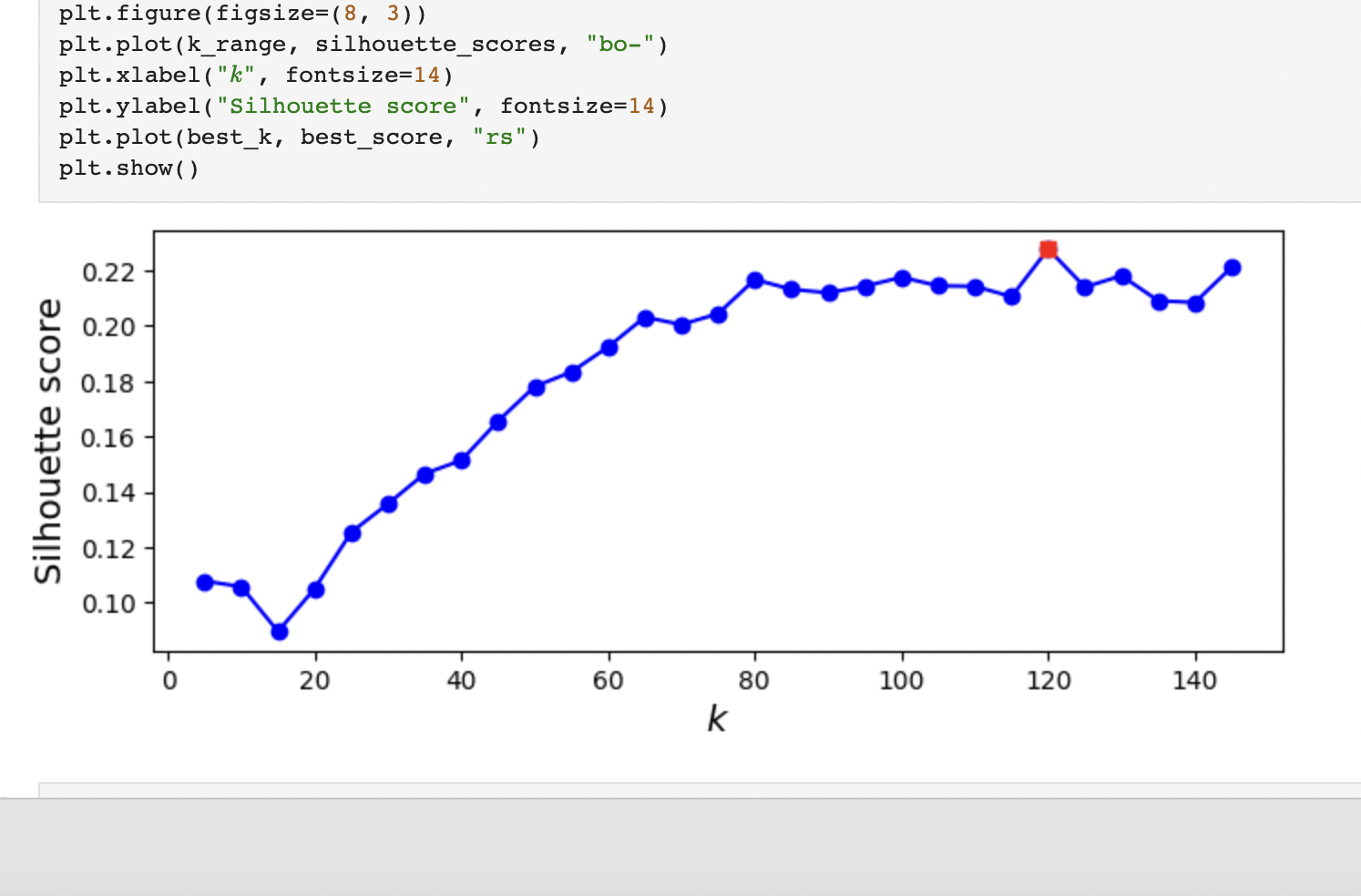Click fontsize=14 on the plt.ylabel line
This screenshot has height=896, width=1361.
coord(578,107)
